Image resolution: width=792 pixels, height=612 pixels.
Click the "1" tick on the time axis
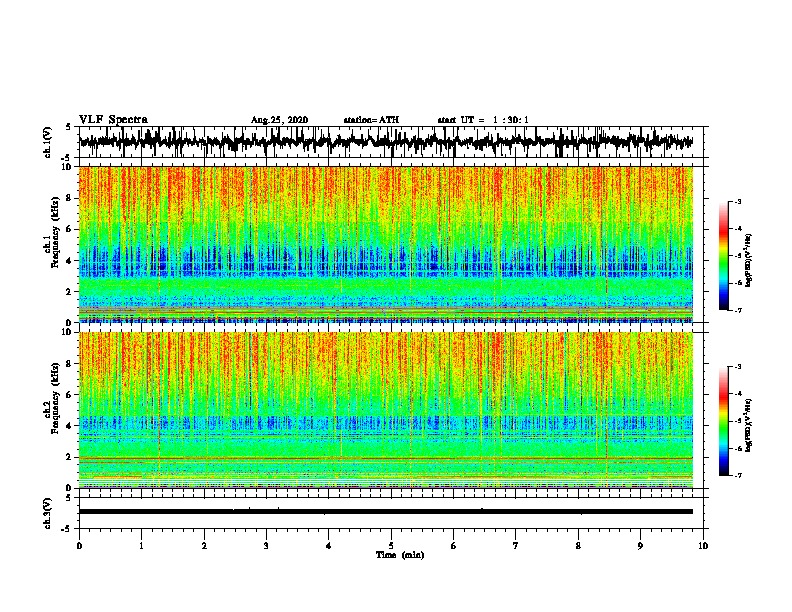pyautogui.click(x=141, y=545)
